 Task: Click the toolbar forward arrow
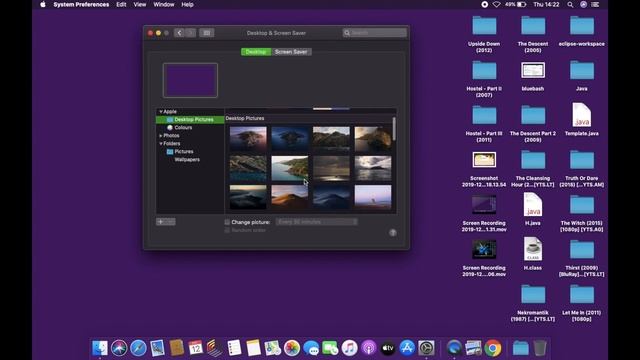tap(191, 33)
